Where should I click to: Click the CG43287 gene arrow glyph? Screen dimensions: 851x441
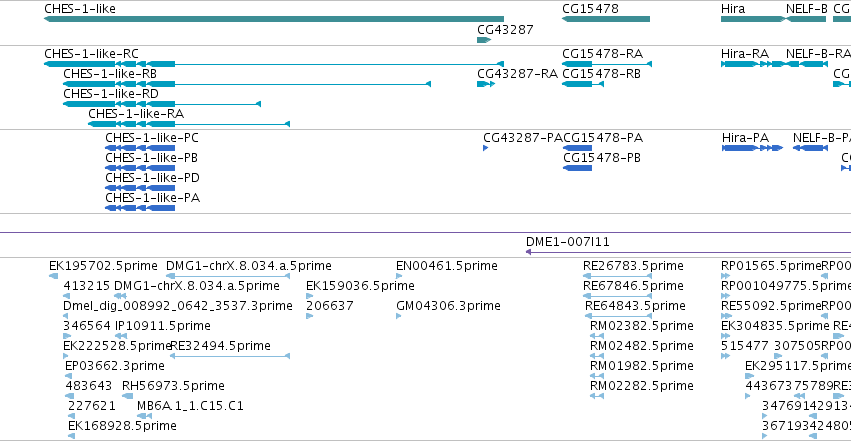pos(484,40)
